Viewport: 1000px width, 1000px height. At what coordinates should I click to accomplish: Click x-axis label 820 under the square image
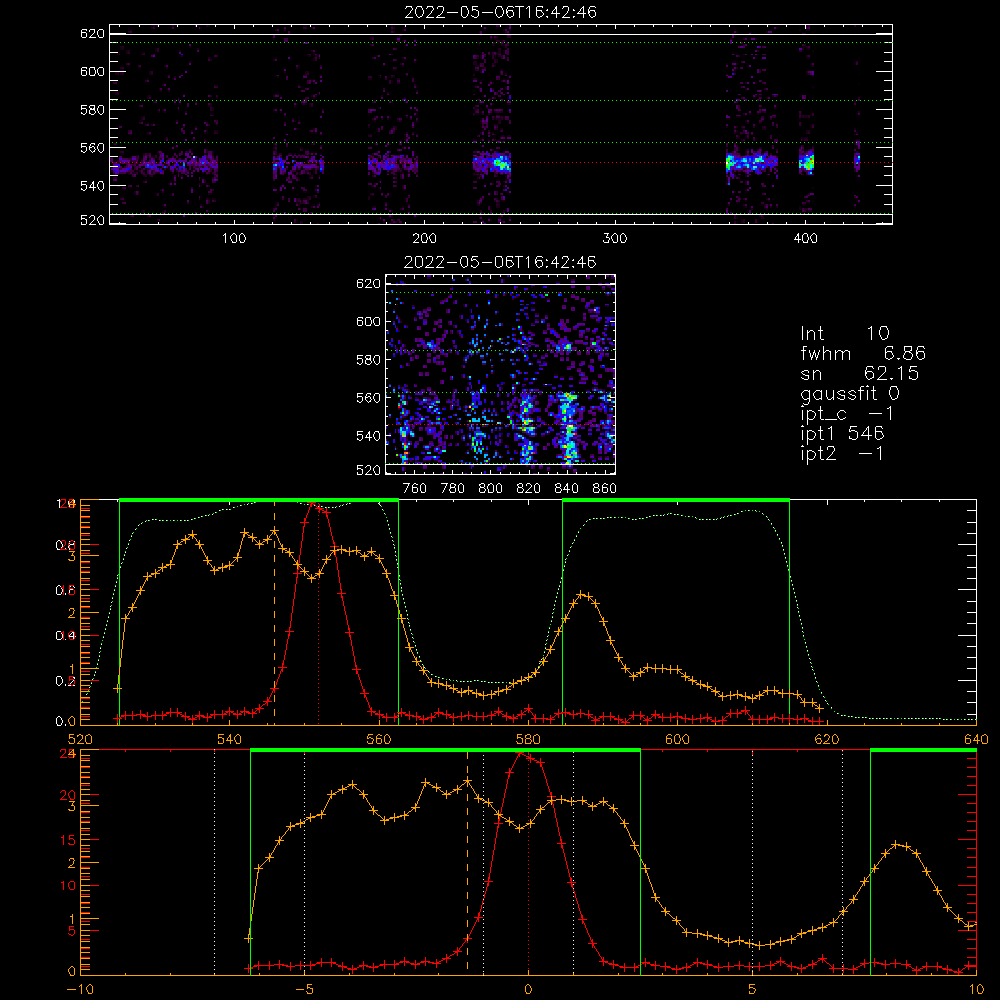click(529, 489)
